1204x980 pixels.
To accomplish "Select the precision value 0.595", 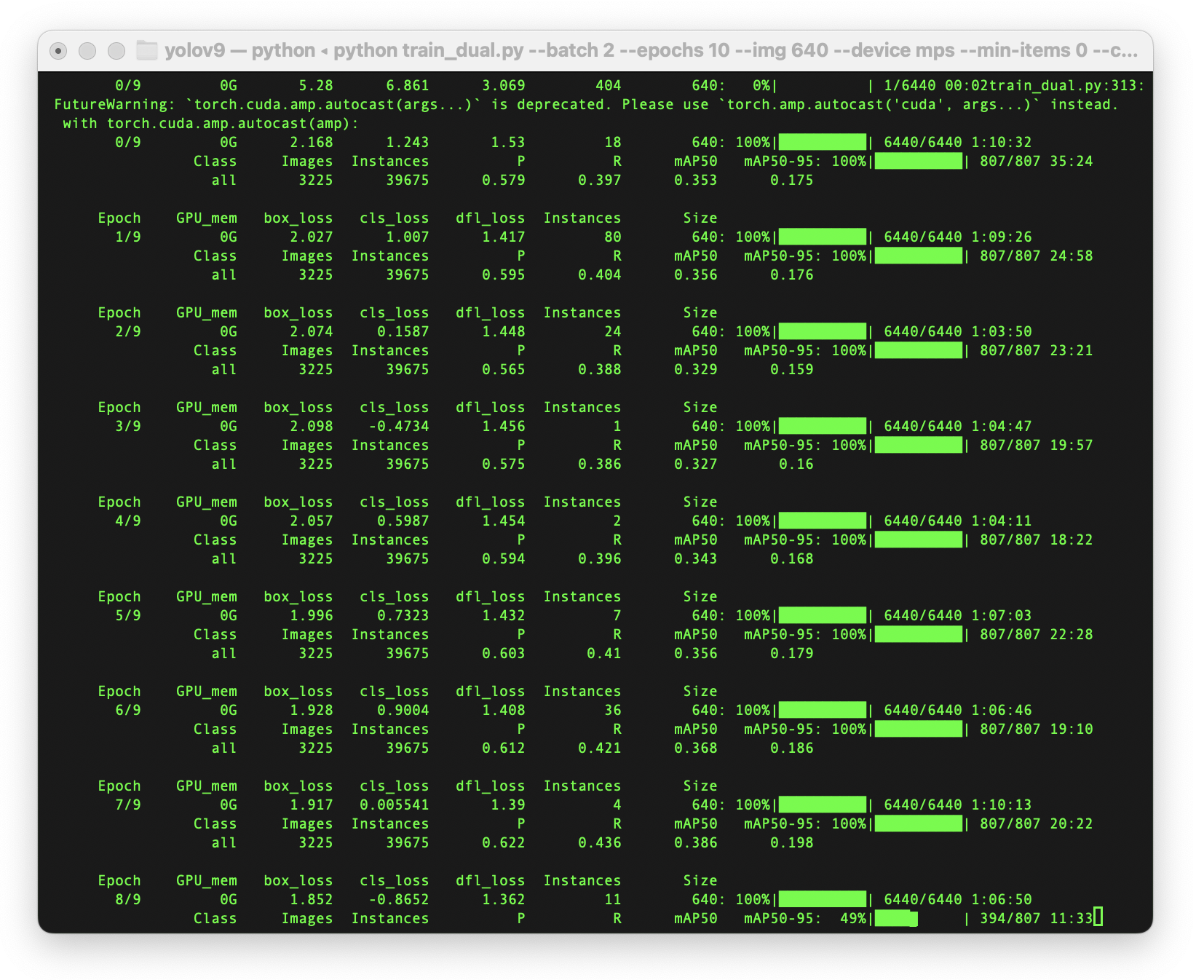I will [x=504, y=274].
